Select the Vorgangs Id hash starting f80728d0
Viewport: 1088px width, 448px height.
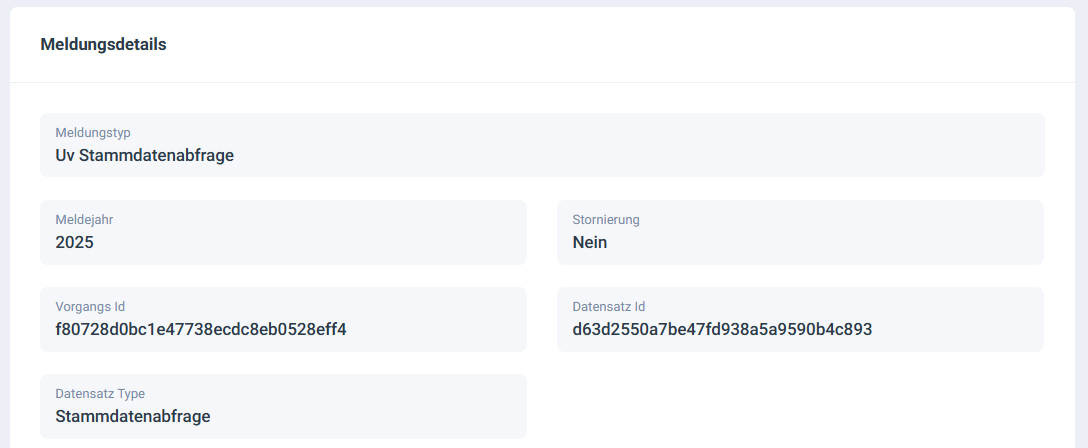[x=201, y=329]
